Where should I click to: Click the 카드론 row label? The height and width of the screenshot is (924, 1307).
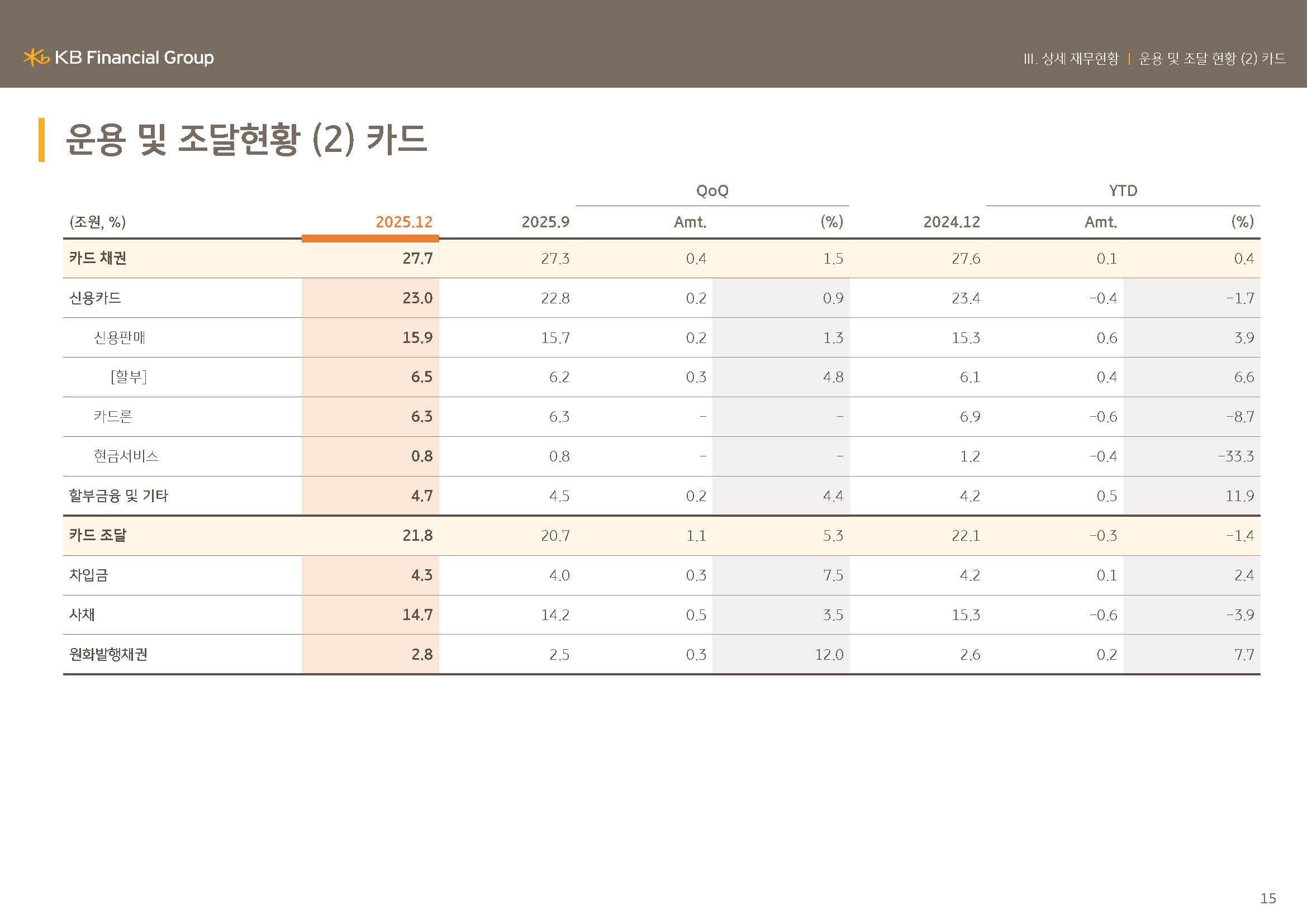click(113, 417)
